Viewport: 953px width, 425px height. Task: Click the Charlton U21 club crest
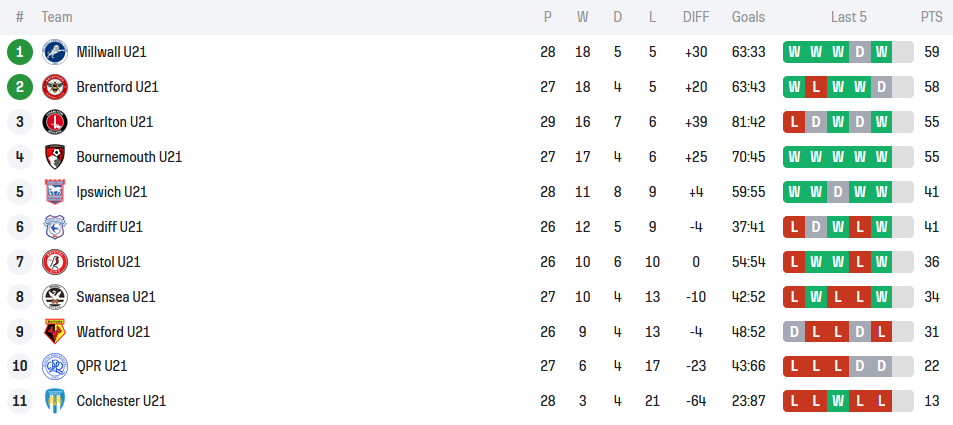tap(54, 122)
